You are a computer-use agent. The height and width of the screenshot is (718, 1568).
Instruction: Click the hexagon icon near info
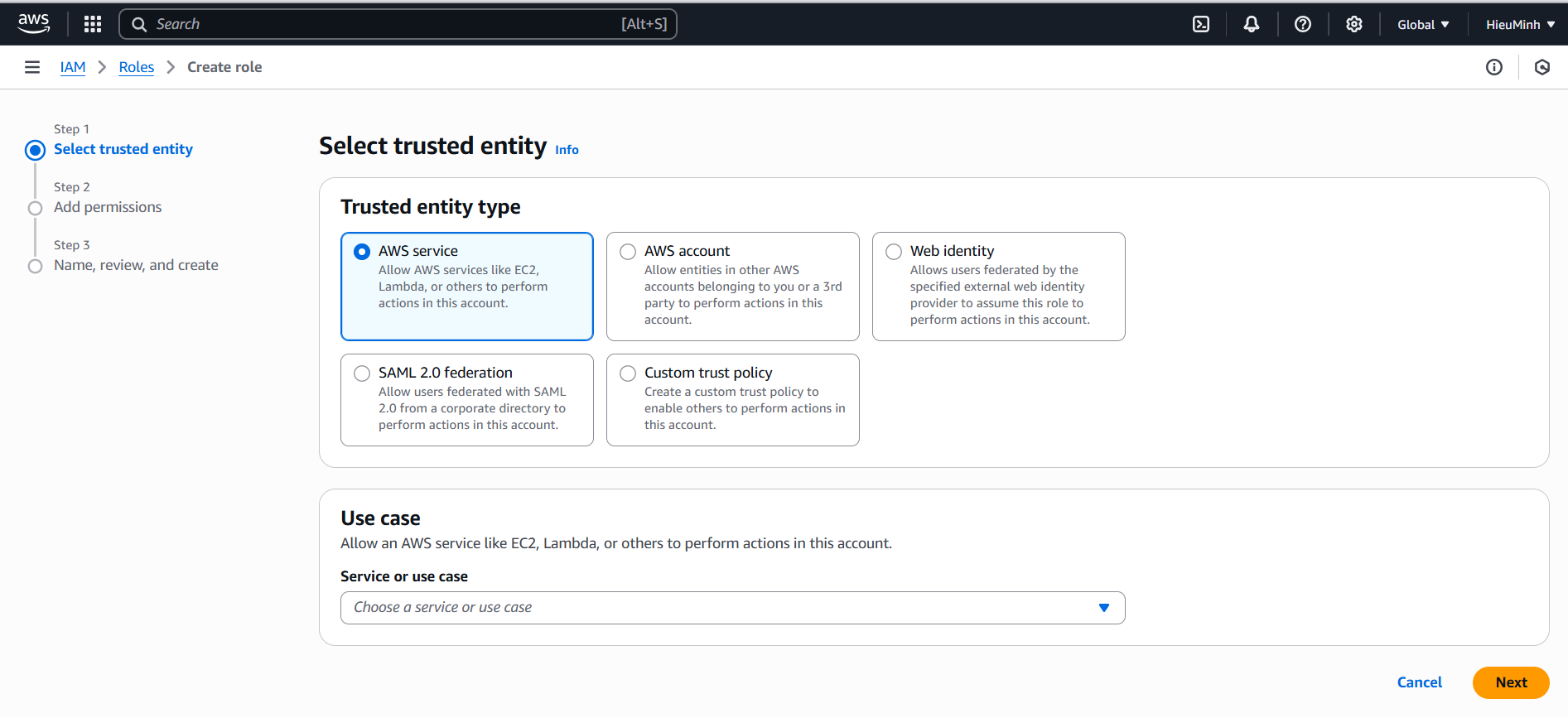coord(1542,67)
